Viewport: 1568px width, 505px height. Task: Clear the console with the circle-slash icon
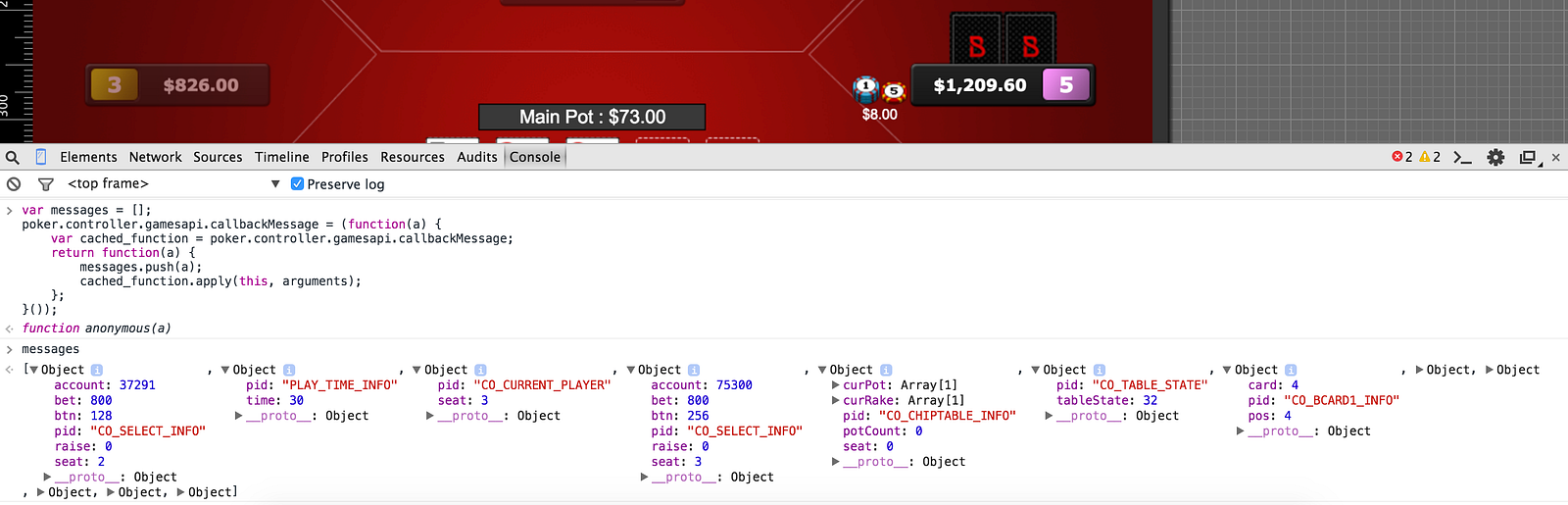click(14, 183)
